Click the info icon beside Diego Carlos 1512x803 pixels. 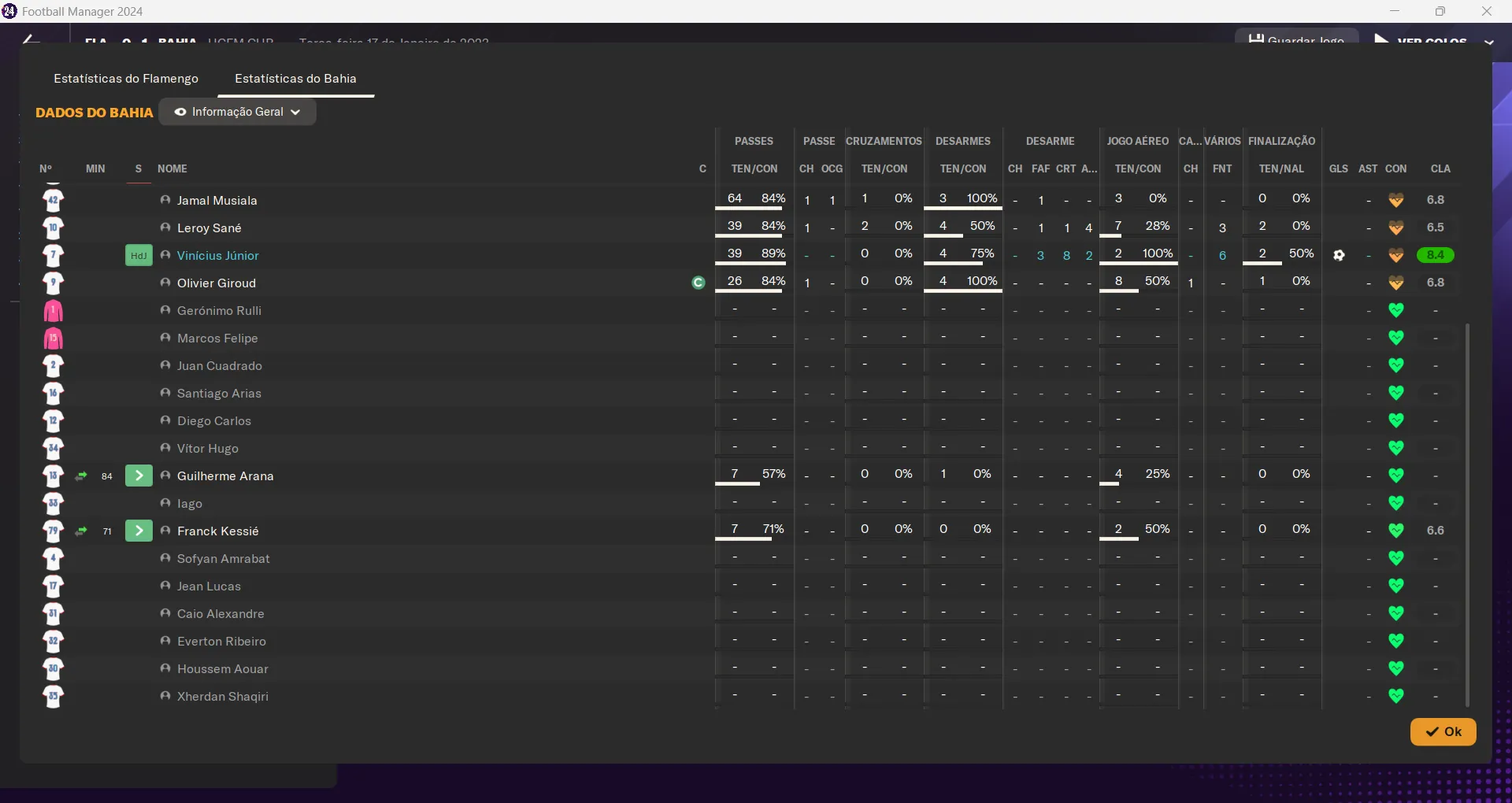click(x=165, y=420)
